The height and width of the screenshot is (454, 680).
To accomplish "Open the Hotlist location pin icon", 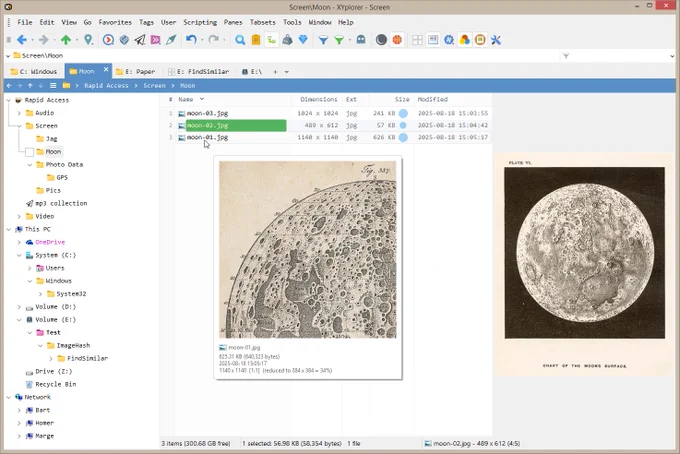I will click(x=88, y=40).
